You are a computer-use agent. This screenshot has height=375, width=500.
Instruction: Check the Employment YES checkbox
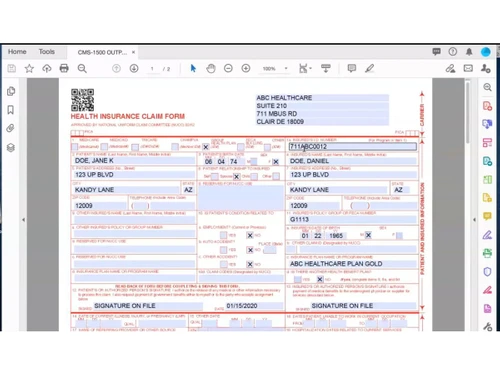(x=223, y=235)
